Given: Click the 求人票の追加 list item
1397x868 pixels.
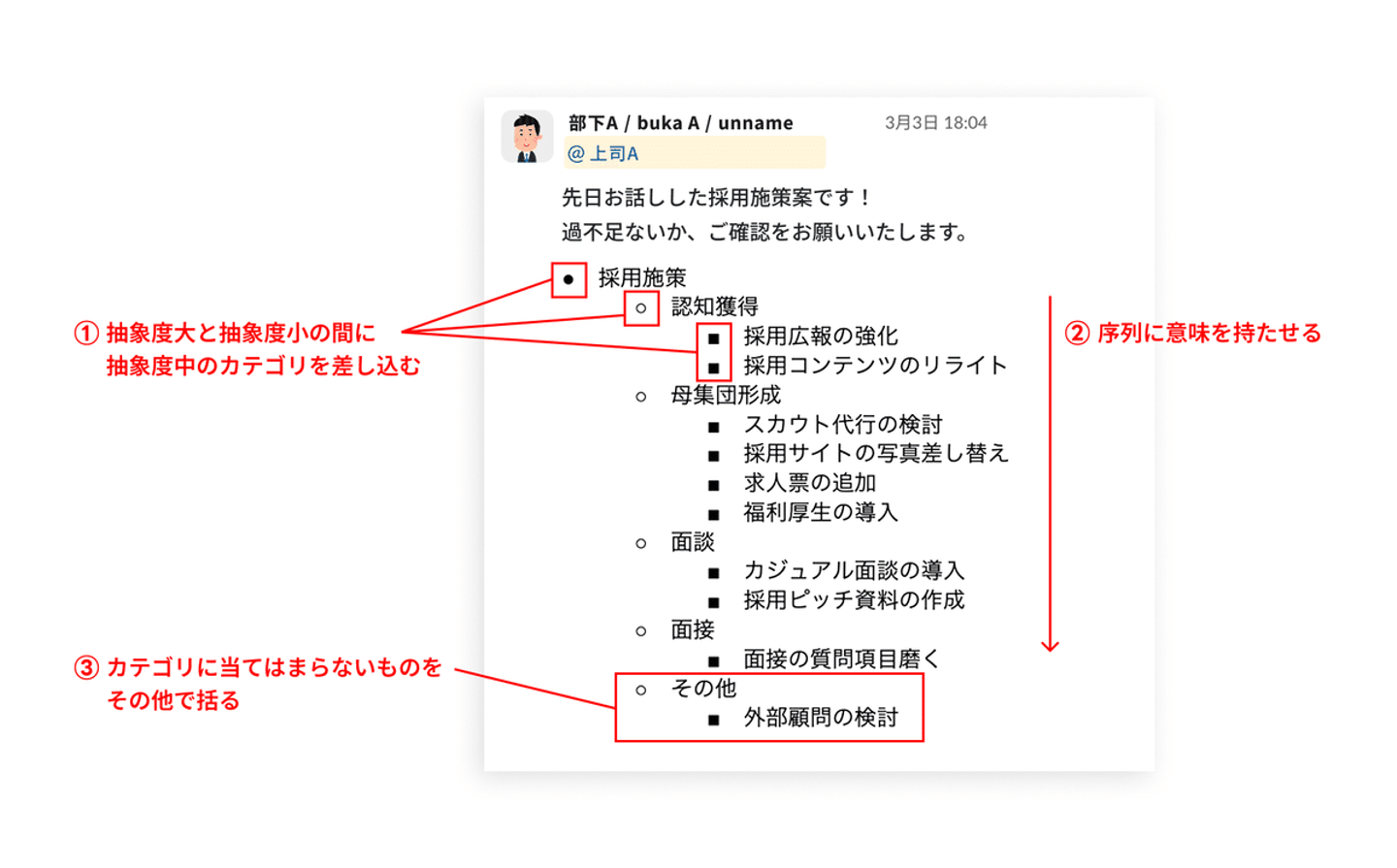Looking at the screenshot, I should pos(810,483).
